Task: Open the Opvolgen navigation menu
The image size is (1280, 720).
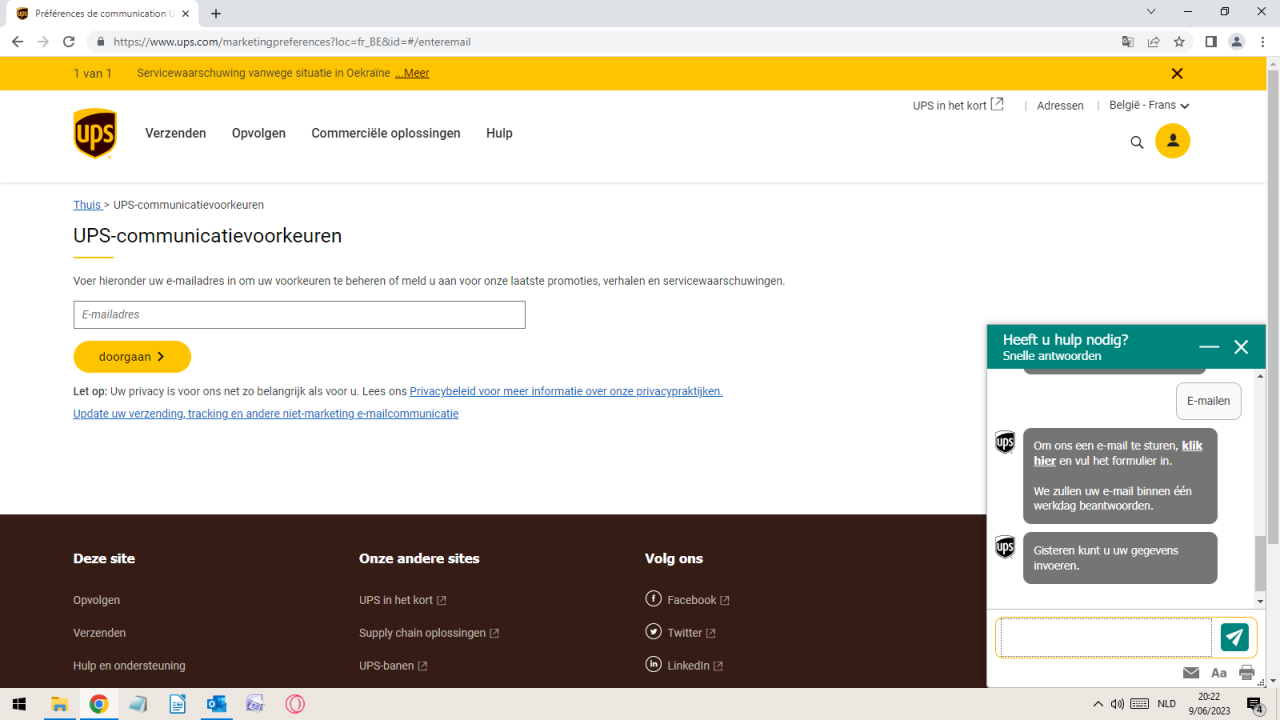Action: [258, 133]
